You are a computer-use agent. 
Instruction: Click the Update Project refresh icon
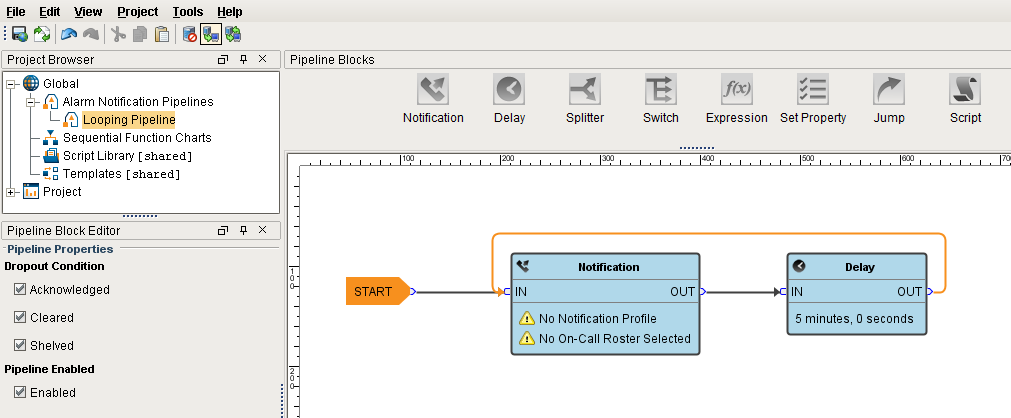[x=42, y=34]
